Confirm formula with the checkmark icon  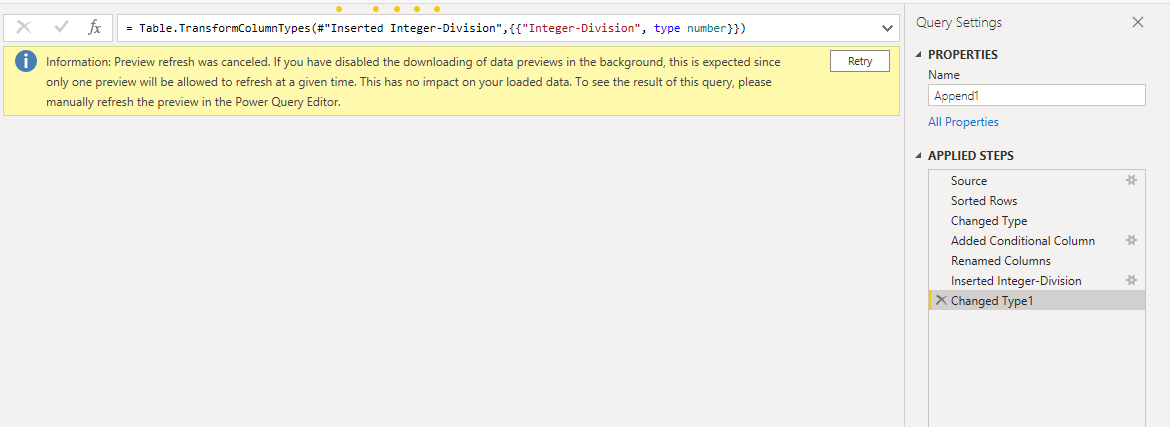61,28
